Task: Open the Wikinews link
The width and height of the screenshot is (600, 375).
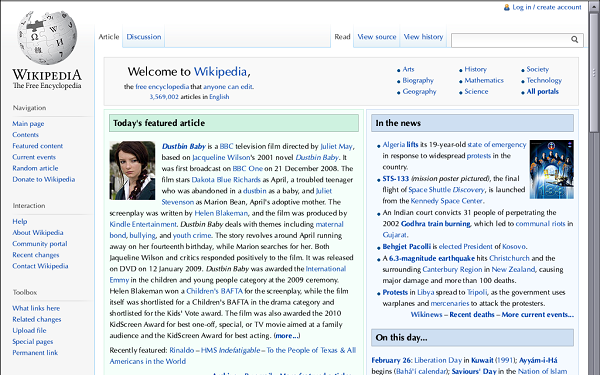Action: 426,315
